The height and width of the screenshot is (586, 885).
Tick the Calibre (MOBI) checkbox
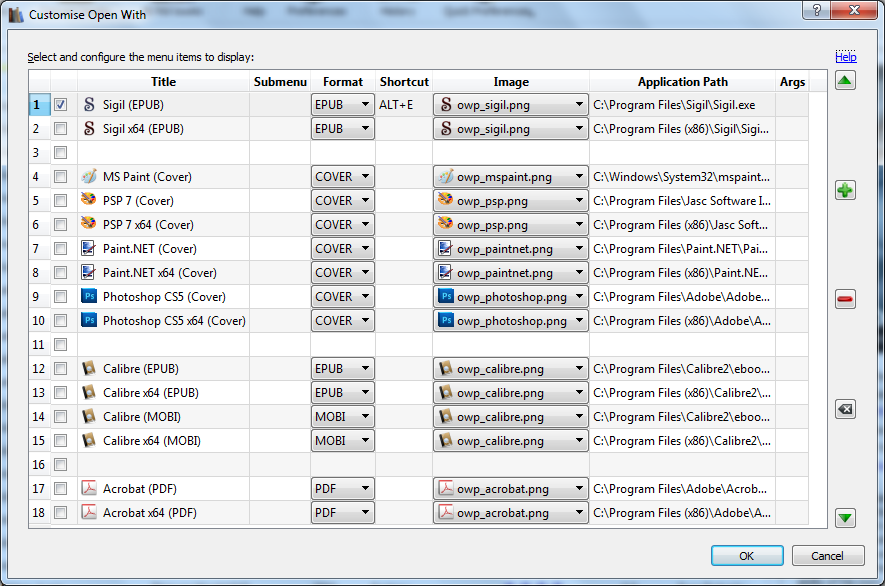click(x=60, y=417)
